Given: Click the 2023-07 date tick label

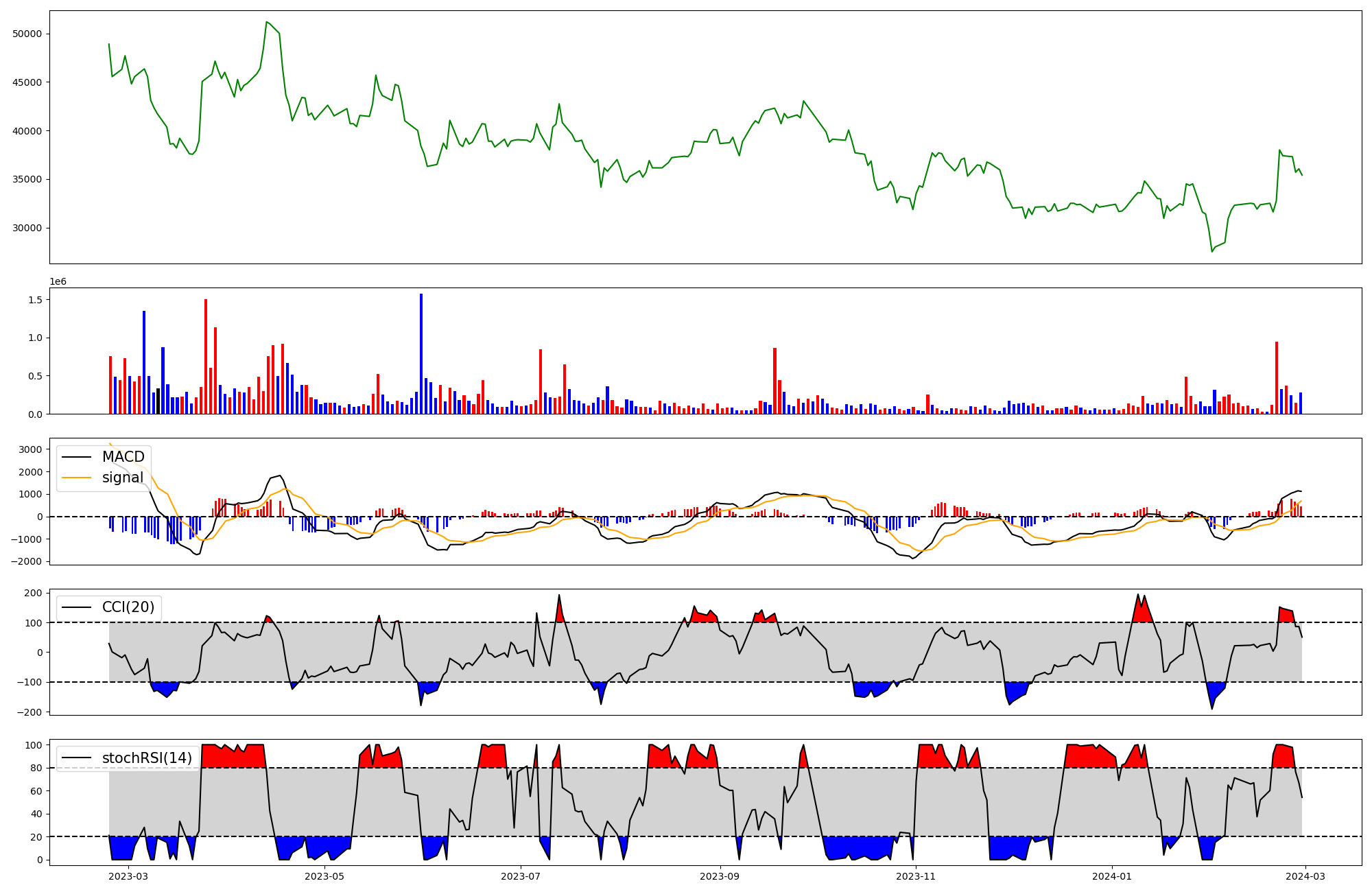Looking at the screenshot, I should 521,876.
